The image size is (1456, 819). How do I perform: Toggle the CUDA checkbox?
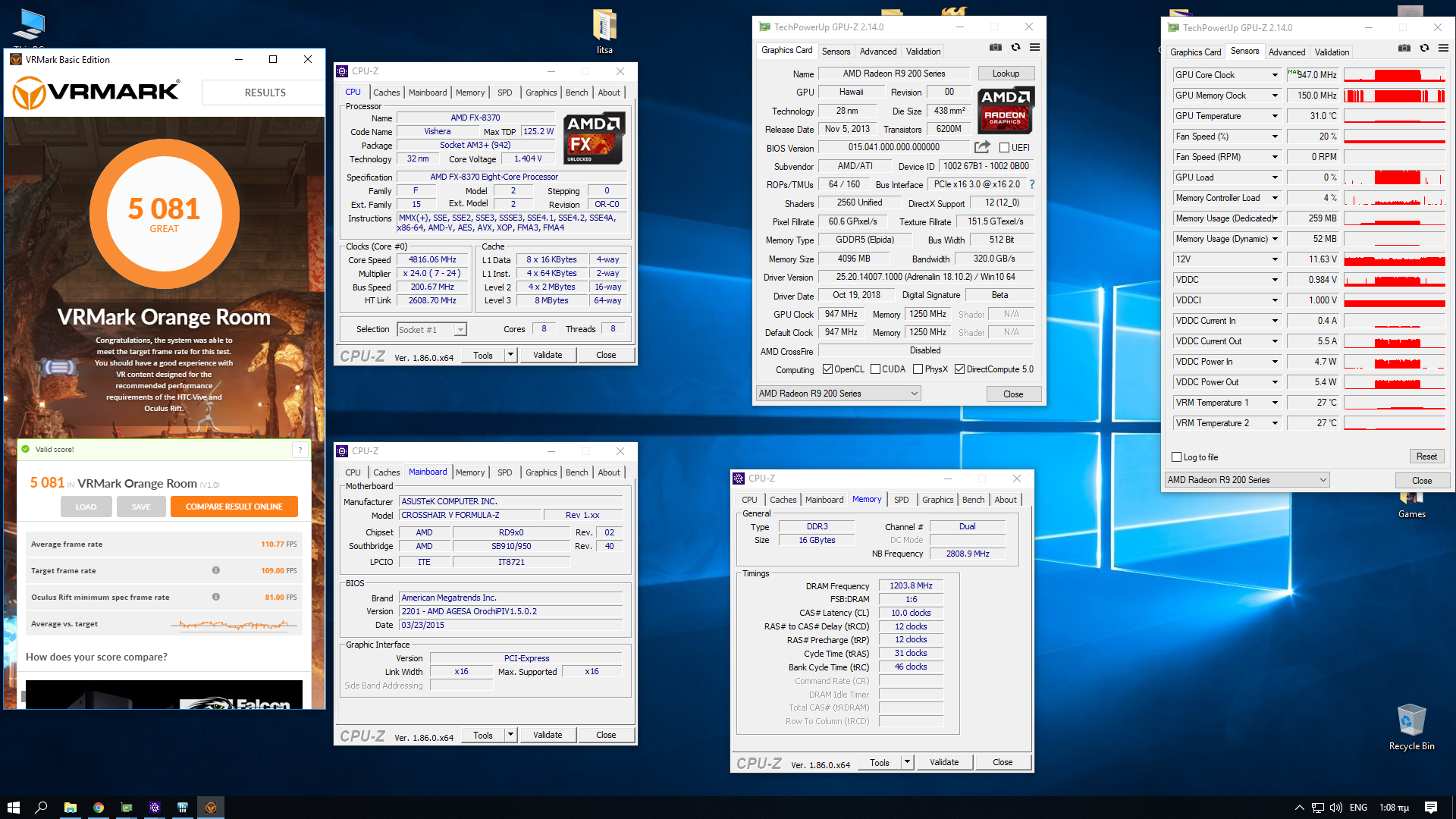(x=875, y=369)
